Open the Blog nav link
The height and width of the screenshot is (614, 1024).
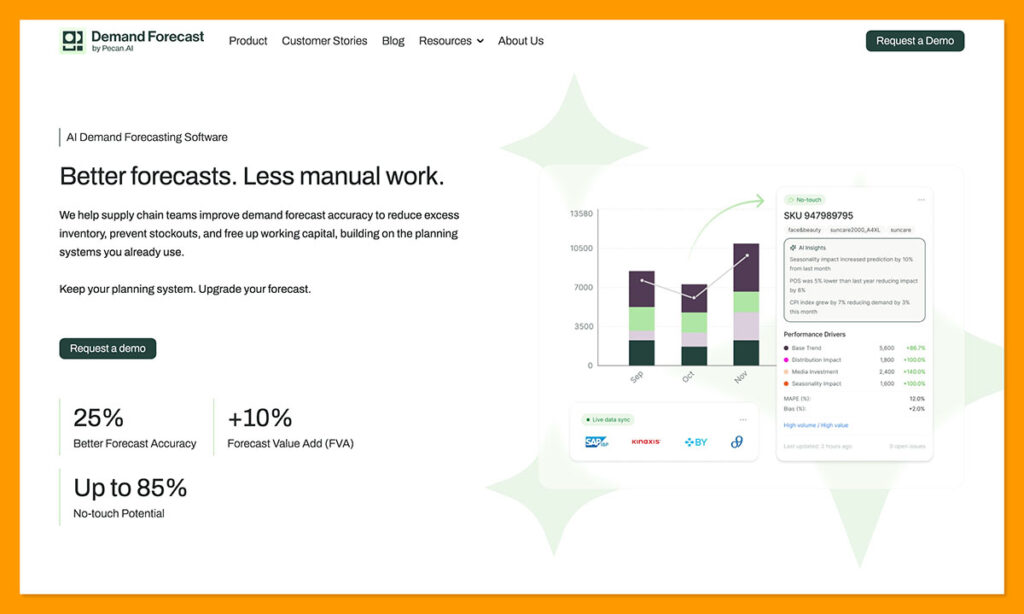click(x=393, y=41)
